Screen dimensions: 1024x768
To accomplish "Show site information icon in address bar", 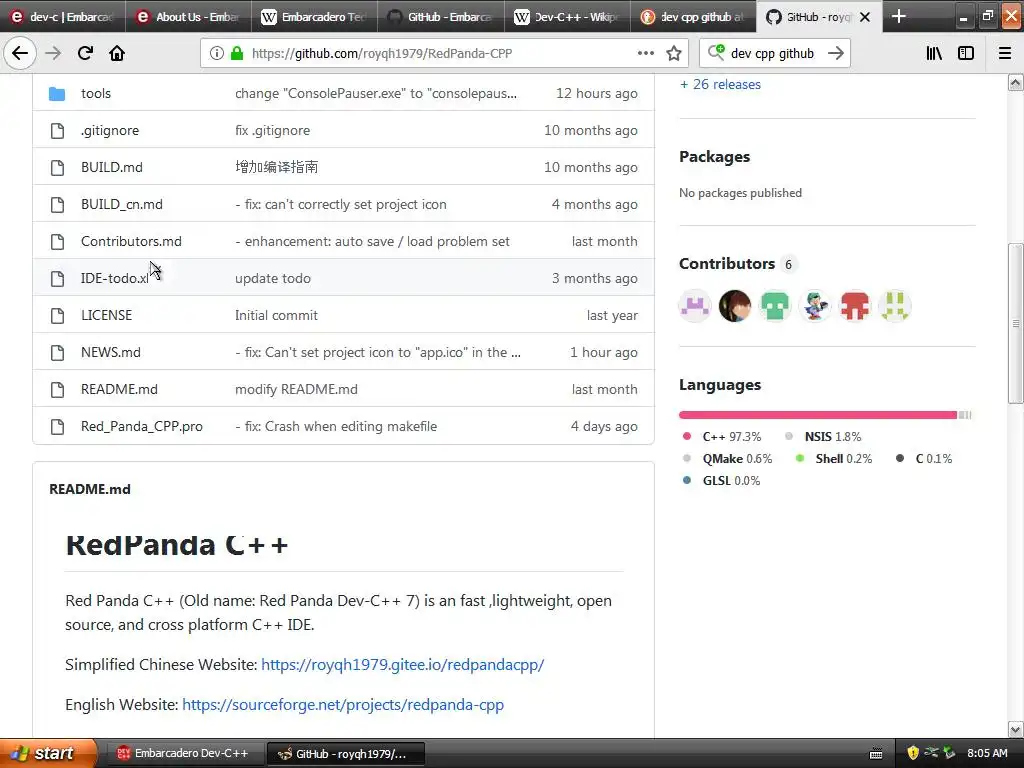I will point(216,54).
